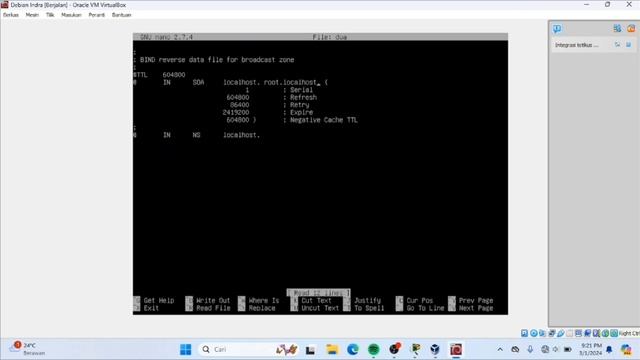The width and height of the screenshot is (640, 360).
Task: Open the dark round app with red badge
Action: pyautogui.click(x=395, y=349)
